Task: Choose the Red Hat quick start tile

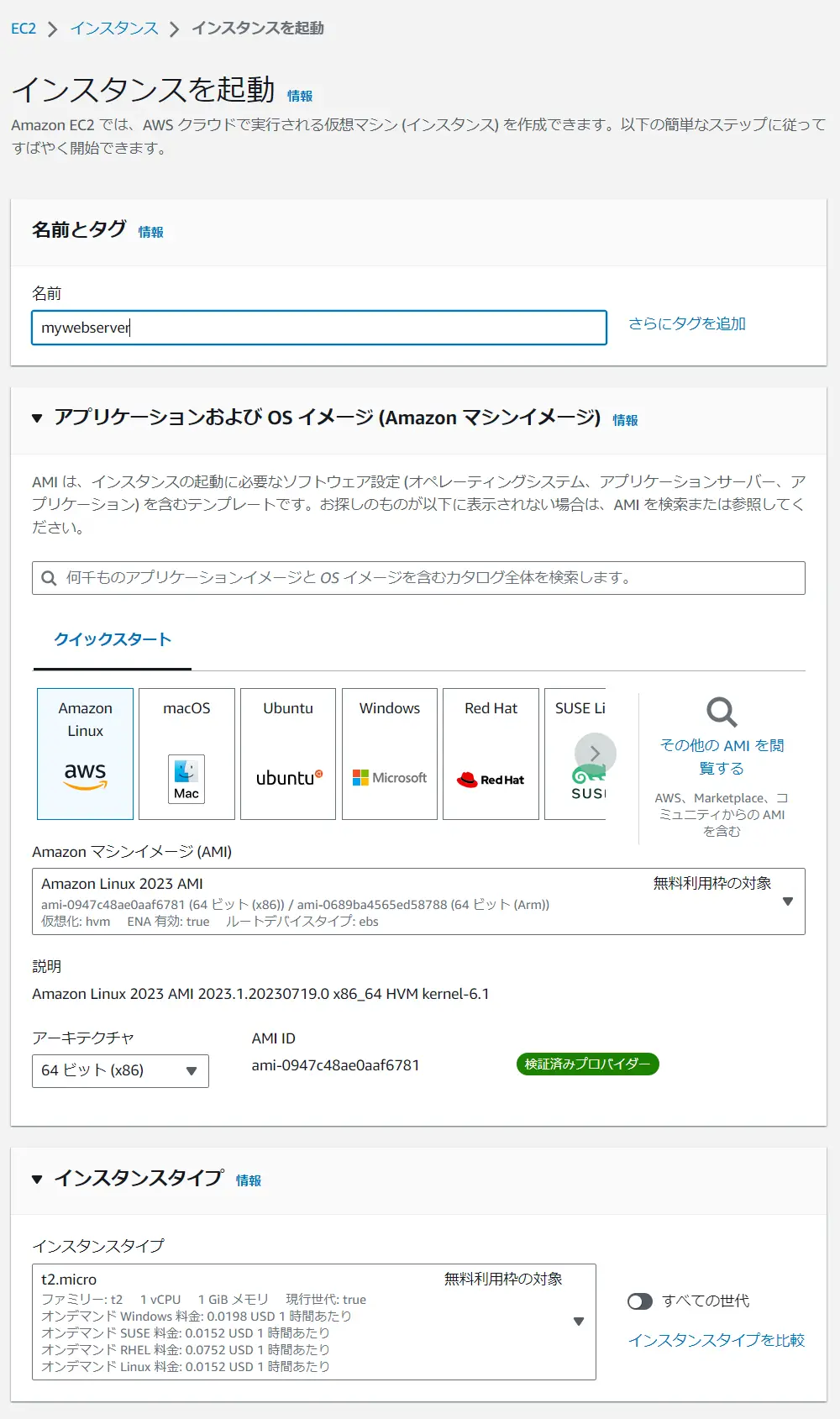Action: pyautogui.click(x=491, y=754)
